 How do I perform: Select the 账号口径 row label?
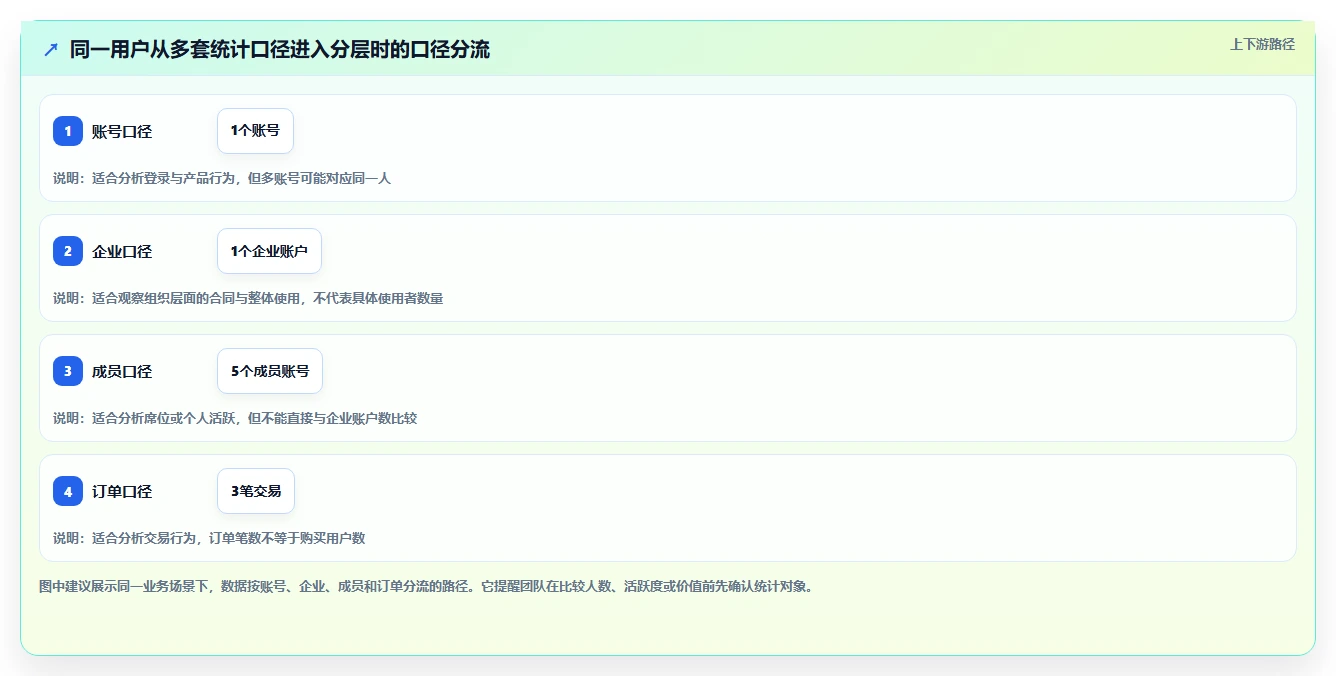pyautogui.click(x=122, y=131)
